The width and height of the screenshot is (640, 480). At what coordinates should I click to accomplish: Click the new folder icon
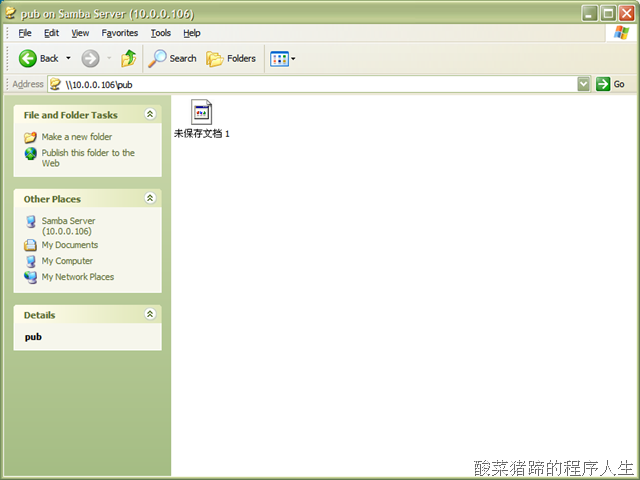(30, 137)
